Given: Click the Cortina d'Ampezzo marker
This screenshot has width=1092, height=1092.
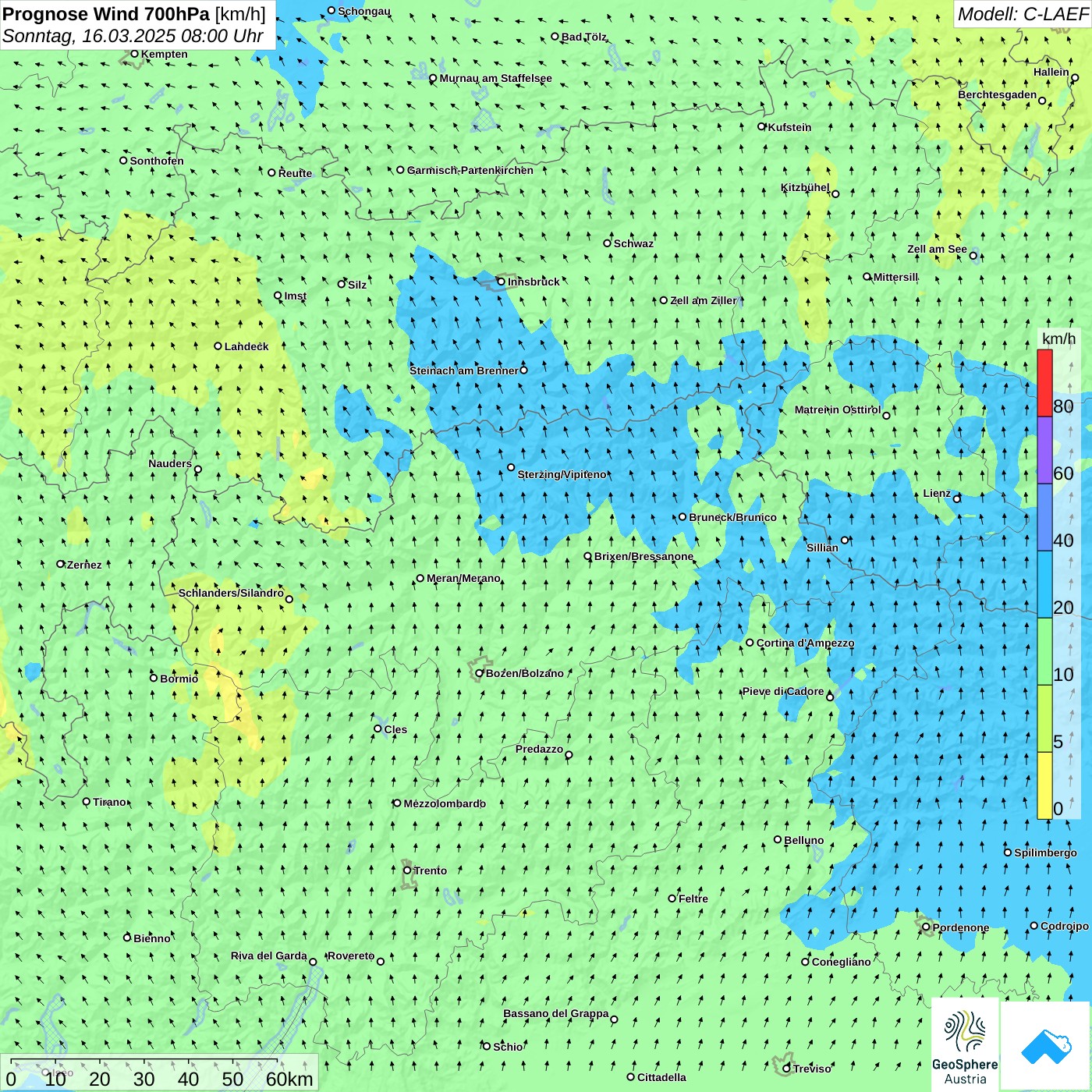Looking at the screenshot, I should tap(750, 643).
